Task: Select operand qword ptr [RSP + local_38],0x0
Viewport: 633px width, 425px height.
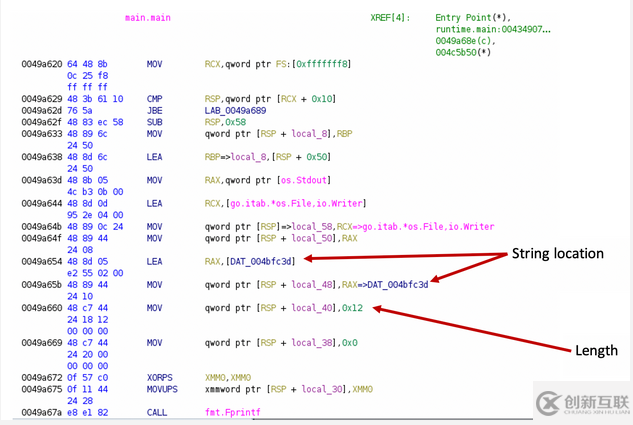Action: pos(281,343)
